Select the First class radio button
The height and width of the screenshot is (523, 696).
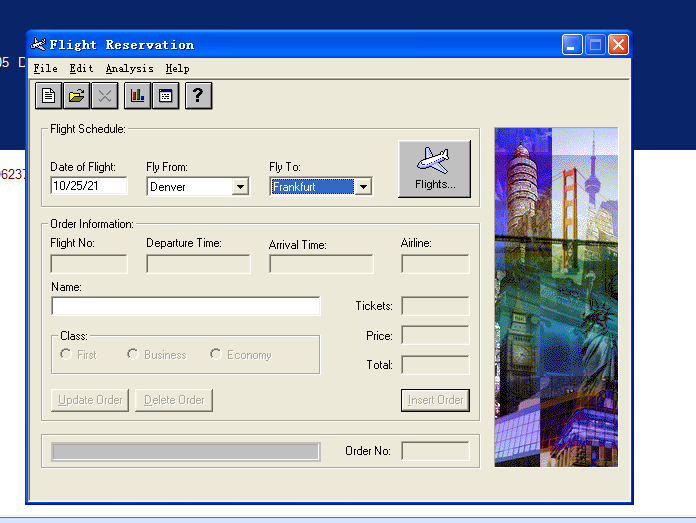pyautogui.click(x=66, y=354)
